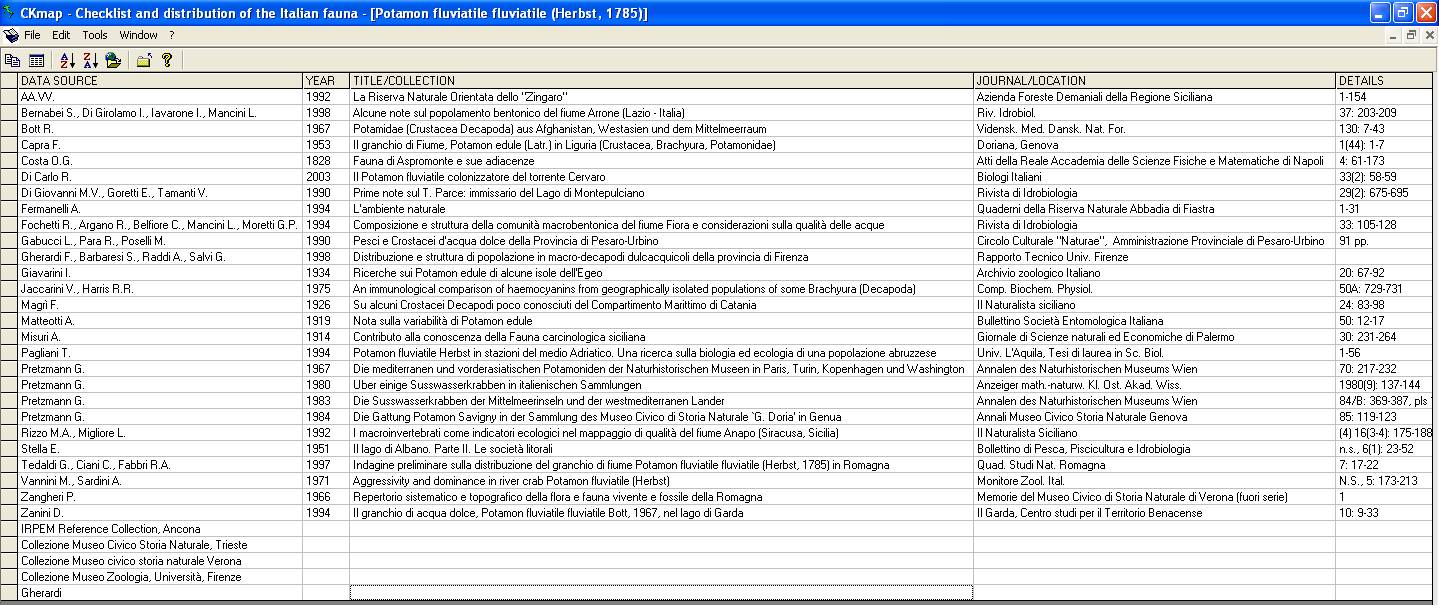This screenshot has width=1439, height=605.
Task: Open the File menu
Action: pos(33,35)
